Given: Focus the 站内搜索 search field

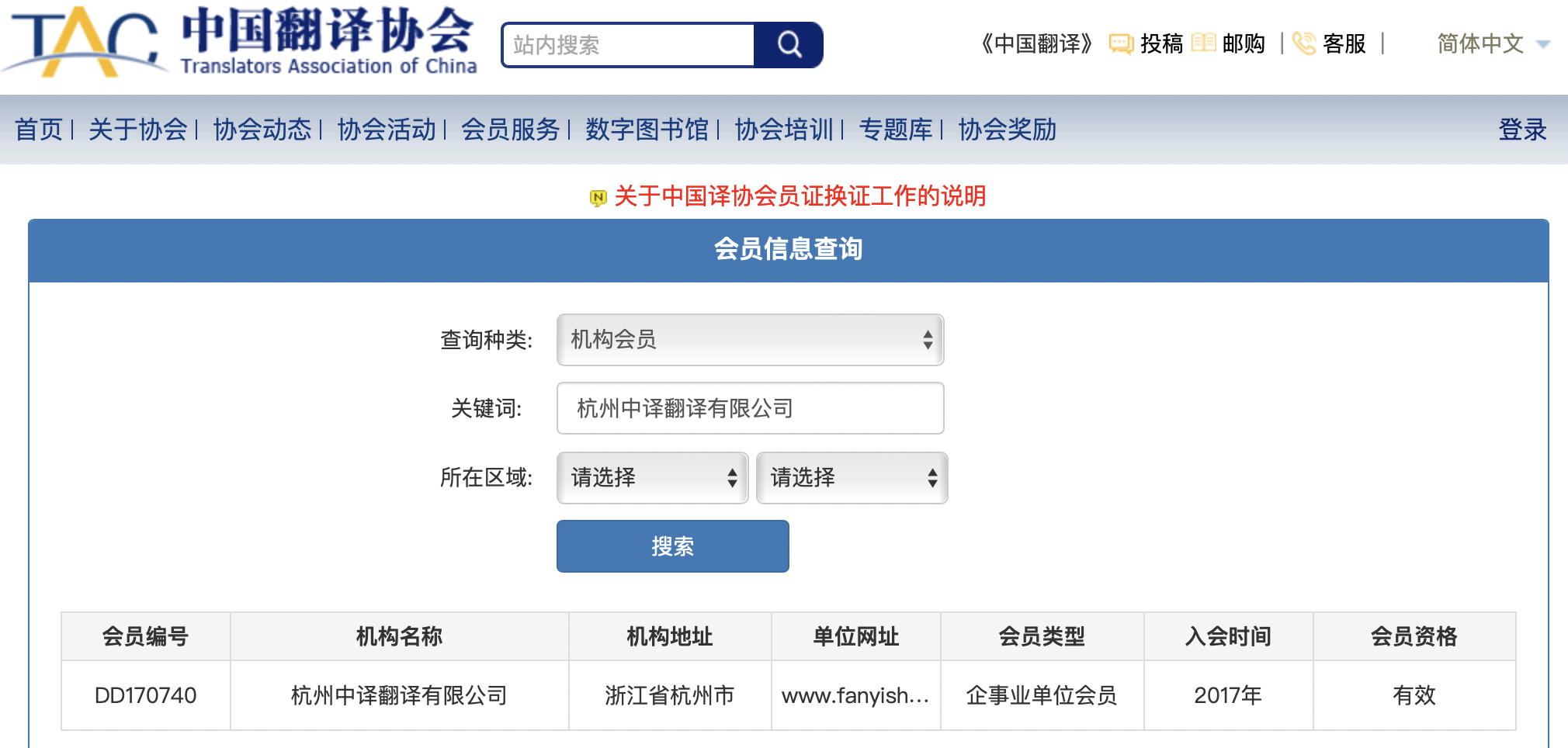Looking at the screenshot, I should click(629, 44).
